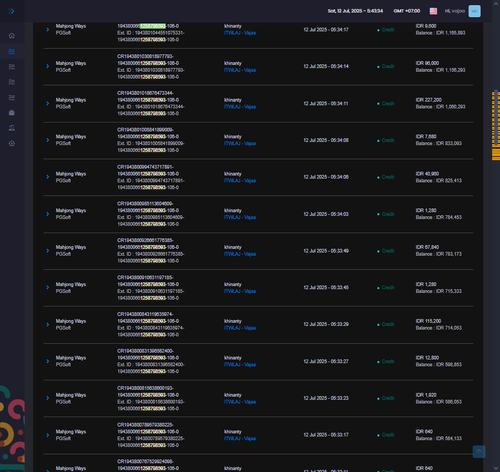Screen dimensions: 500x472
Task: Click Mahjong Ways game name in 05:33:45 row
Action: pyautogui.click(x=71, y=284)
